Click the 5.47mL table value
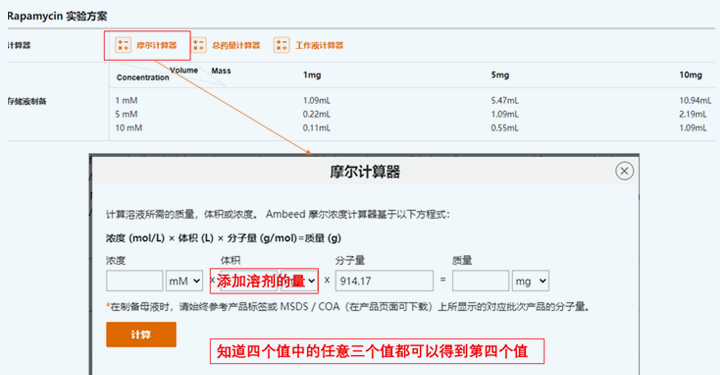The width and height of the screenshot is (720, 375). point(505,101)
